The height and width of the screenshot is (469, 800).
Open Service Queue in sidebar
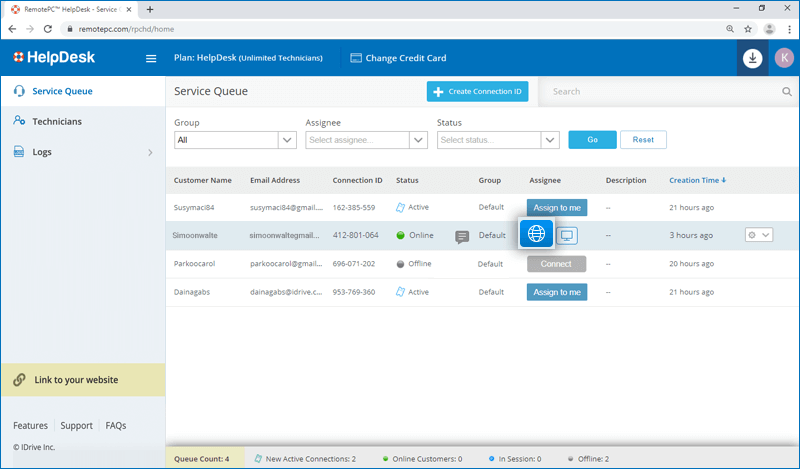coord(62,91)
